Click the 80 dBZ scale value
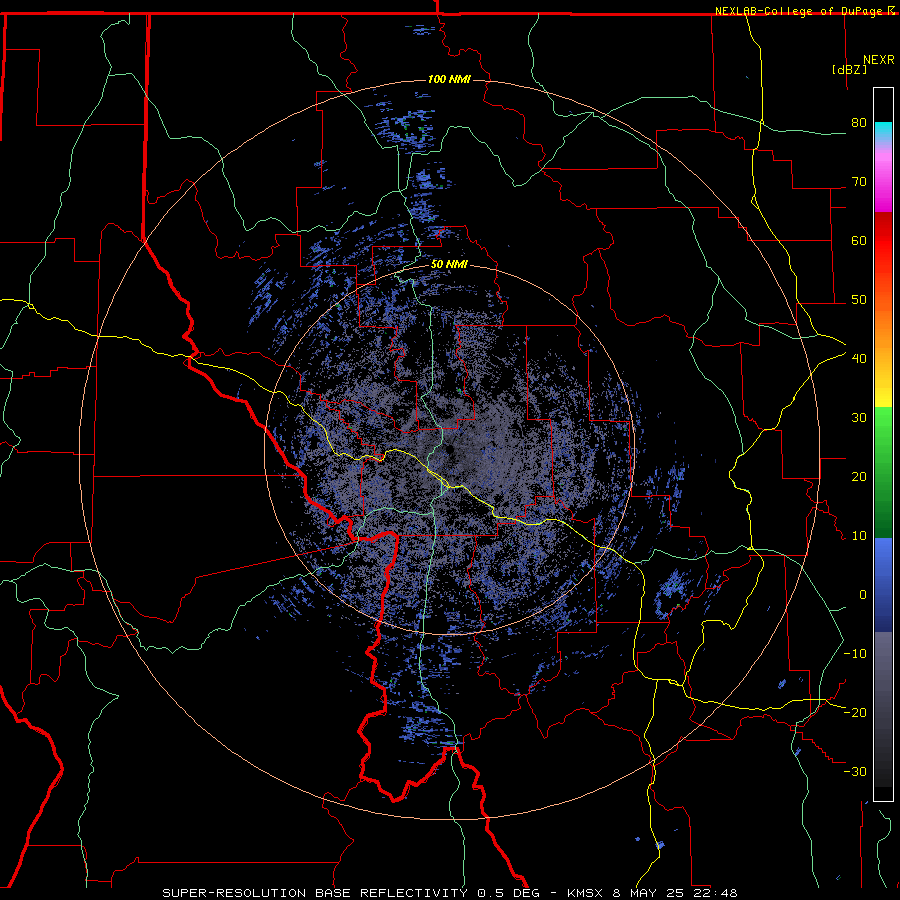 coord(859,123)
